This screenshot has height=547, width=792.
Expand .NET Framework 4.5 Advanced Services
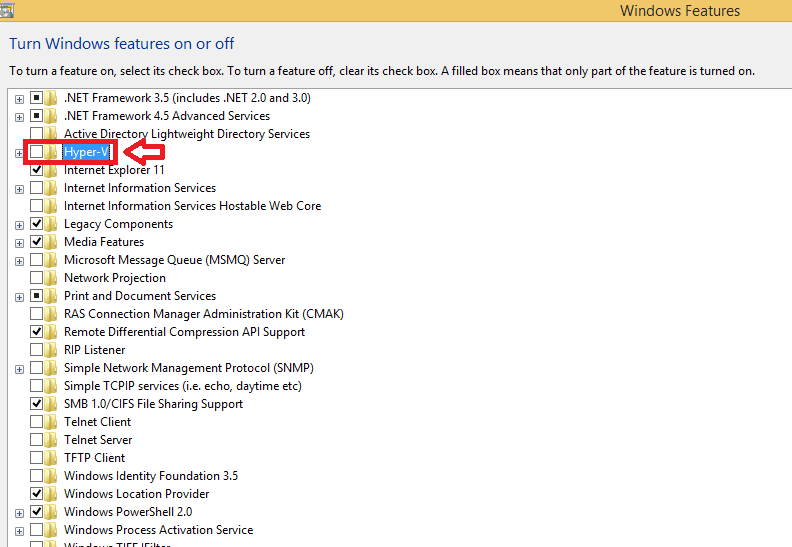(x=19, y=118)
